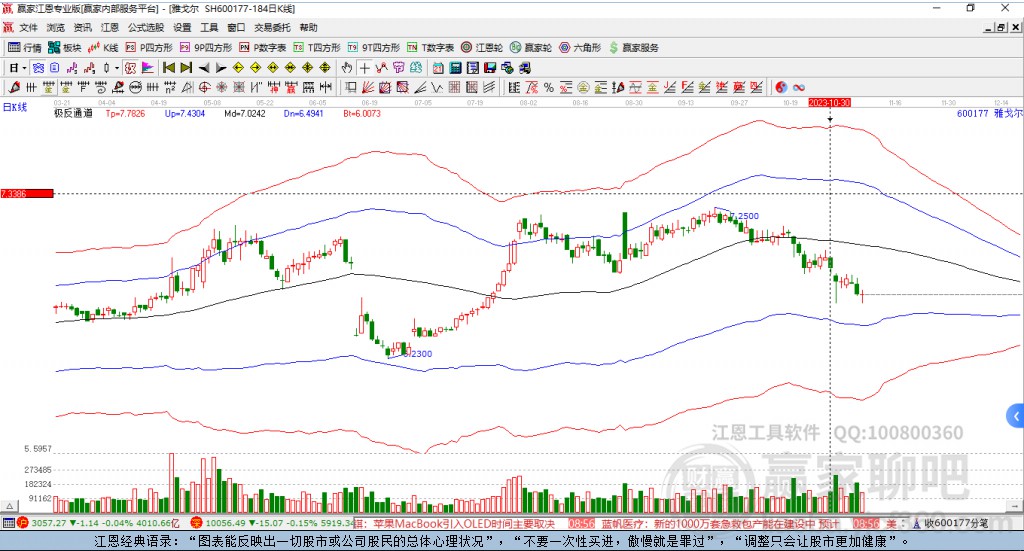Open the candlestick style dropdown arrow
This screenshot has height=551, width=1024.
pos(117,68)
